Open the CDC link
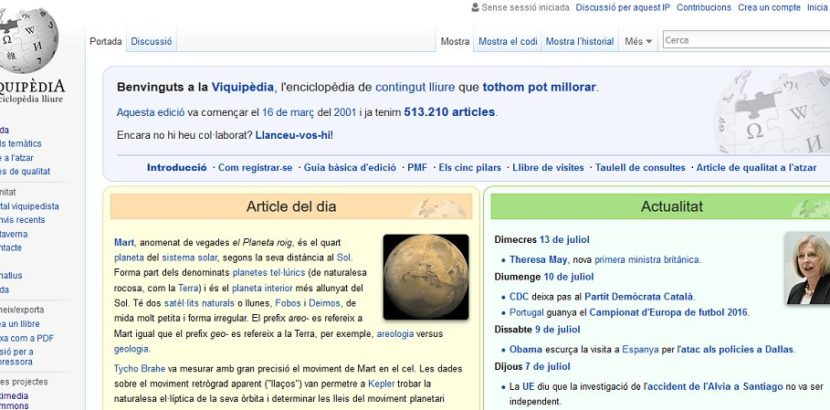 519,297
